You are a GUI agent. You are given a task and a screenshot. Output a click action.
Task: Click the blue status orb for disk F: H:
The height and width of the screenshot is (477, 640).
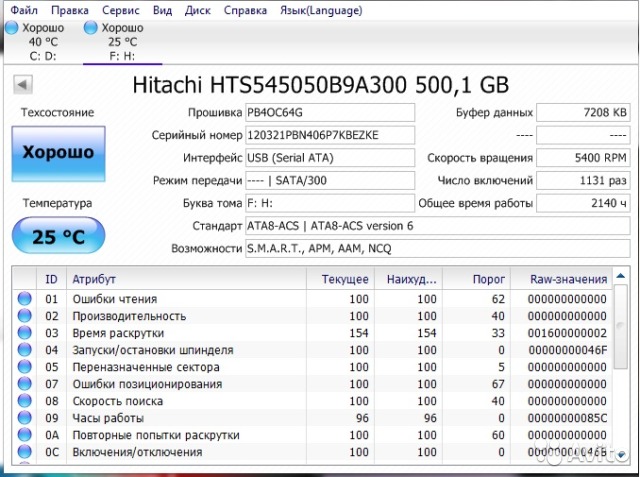coord(90,28)
